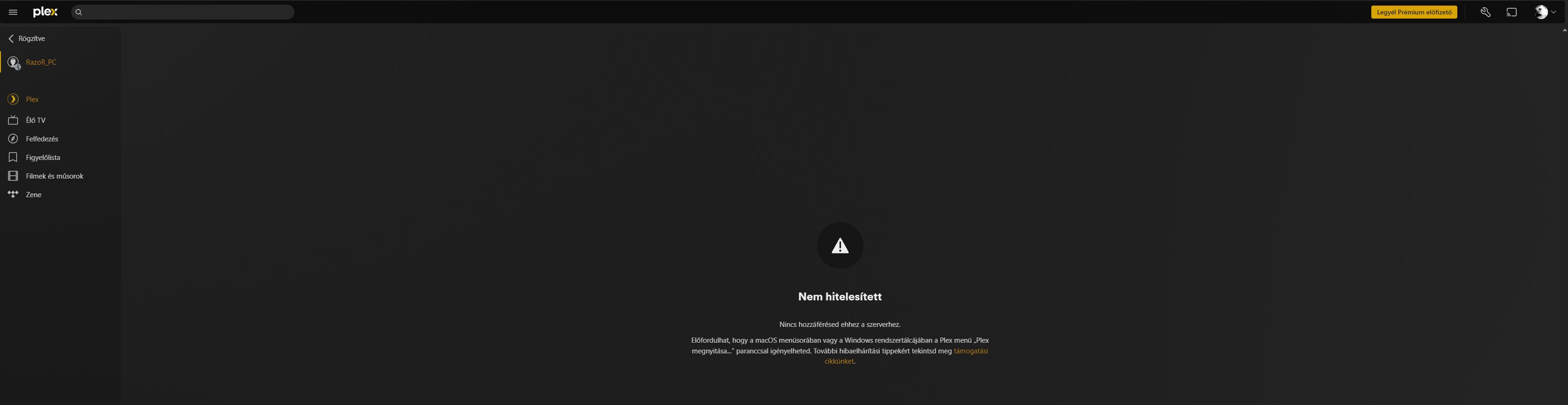
Task: Click the Plex logo
Action: tap(46, 12)
